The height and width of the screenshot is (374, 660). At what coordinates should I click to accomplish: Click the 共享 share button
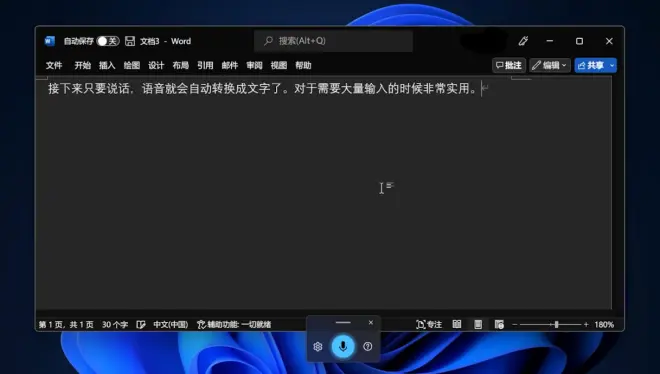[591, 65]
